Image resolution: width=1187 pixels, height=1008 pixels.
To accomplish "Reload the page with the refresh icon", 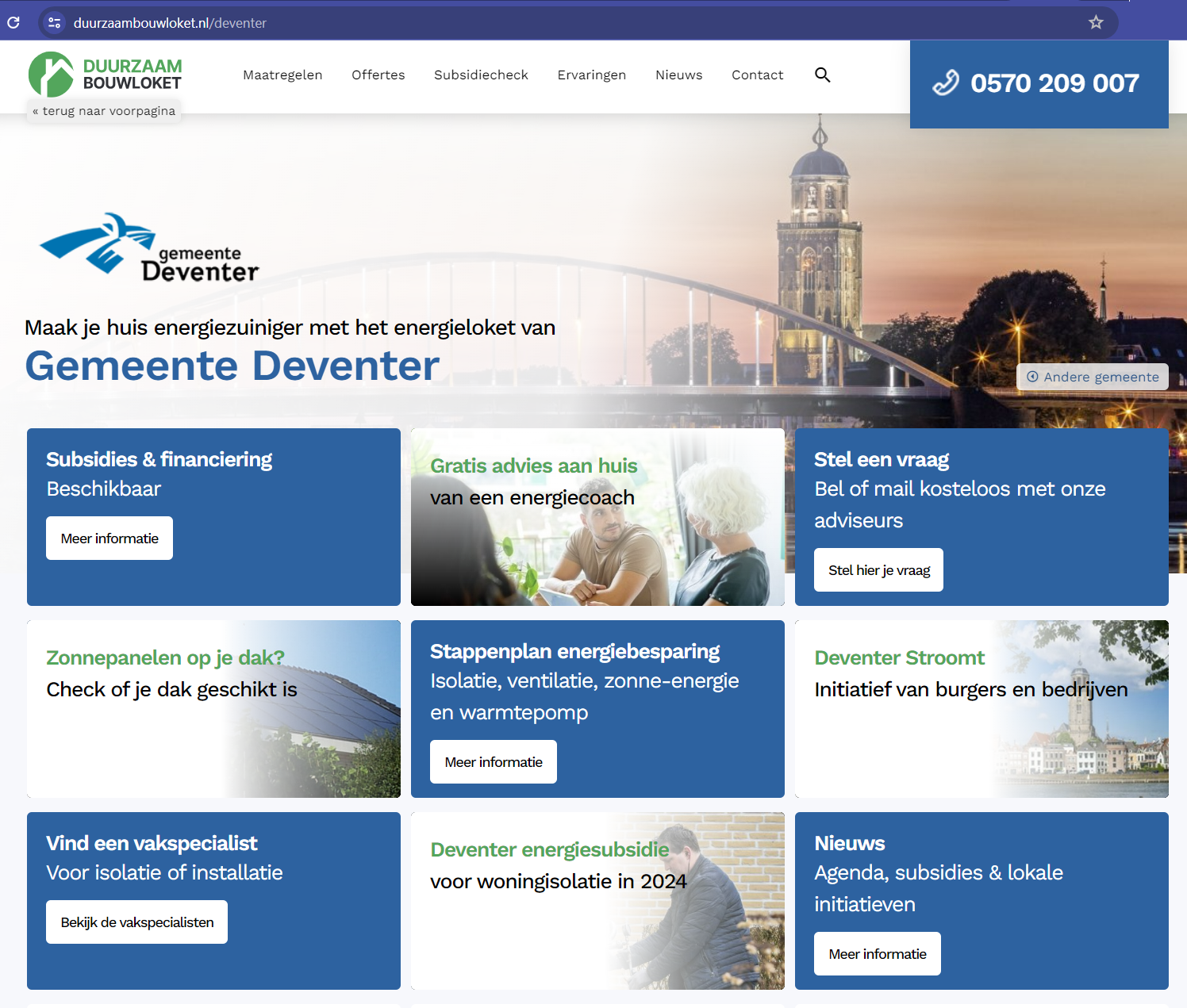I will pyautogui.click(x=13, y=22).
